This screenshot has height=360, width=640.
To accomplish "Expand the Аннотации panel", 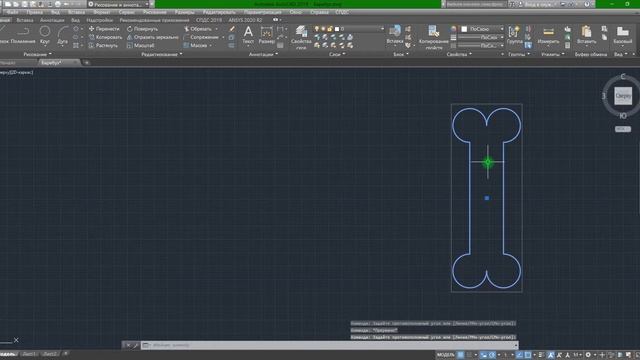I will (263, 54).
